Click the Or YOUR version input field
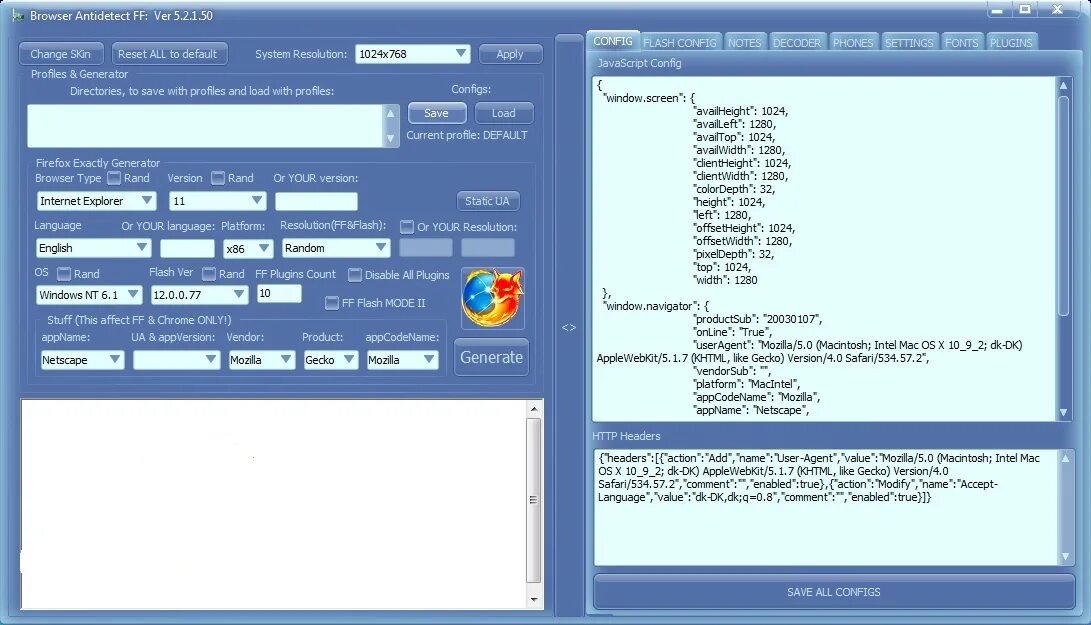The image size is (1091, 625). (x=317, y=201)
